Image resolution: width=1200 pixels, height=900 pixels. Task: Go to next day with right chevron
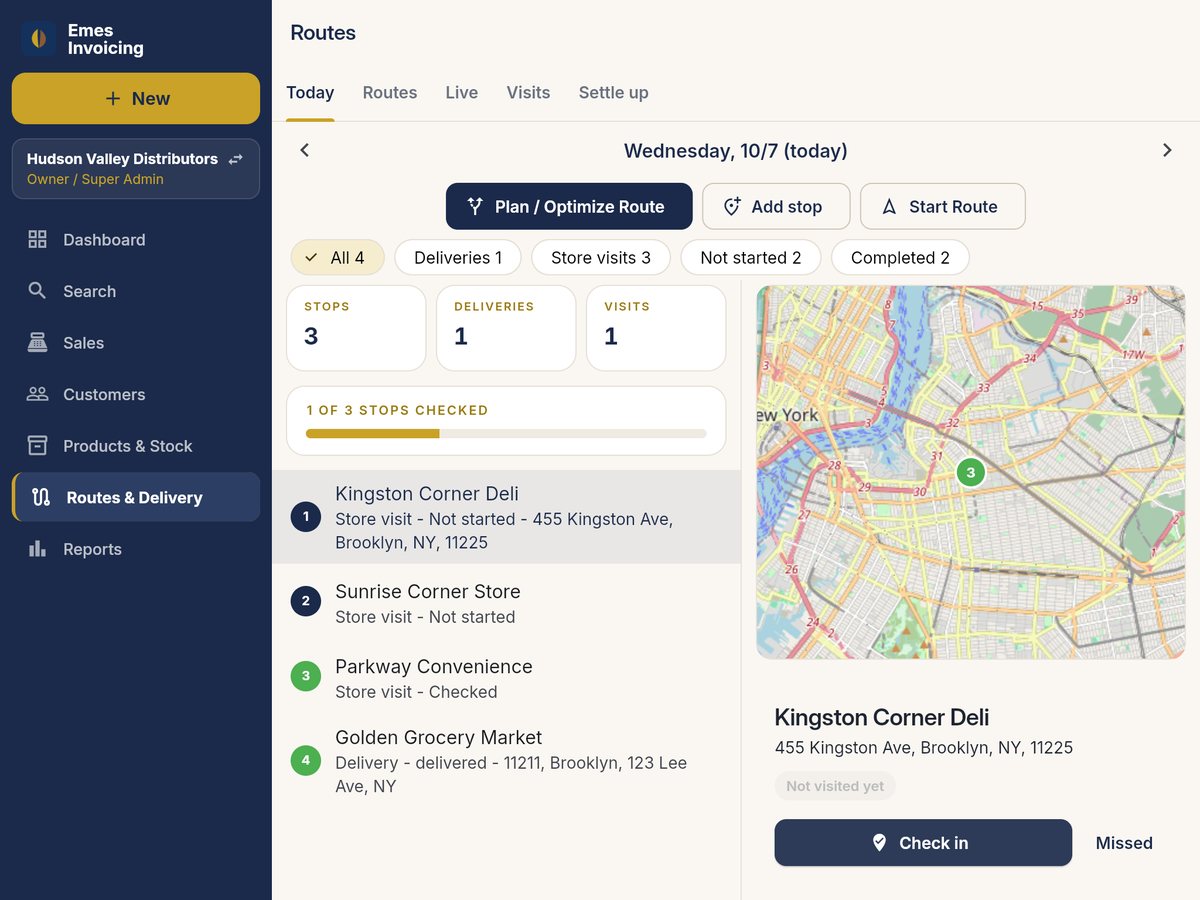coord(1167,150)
